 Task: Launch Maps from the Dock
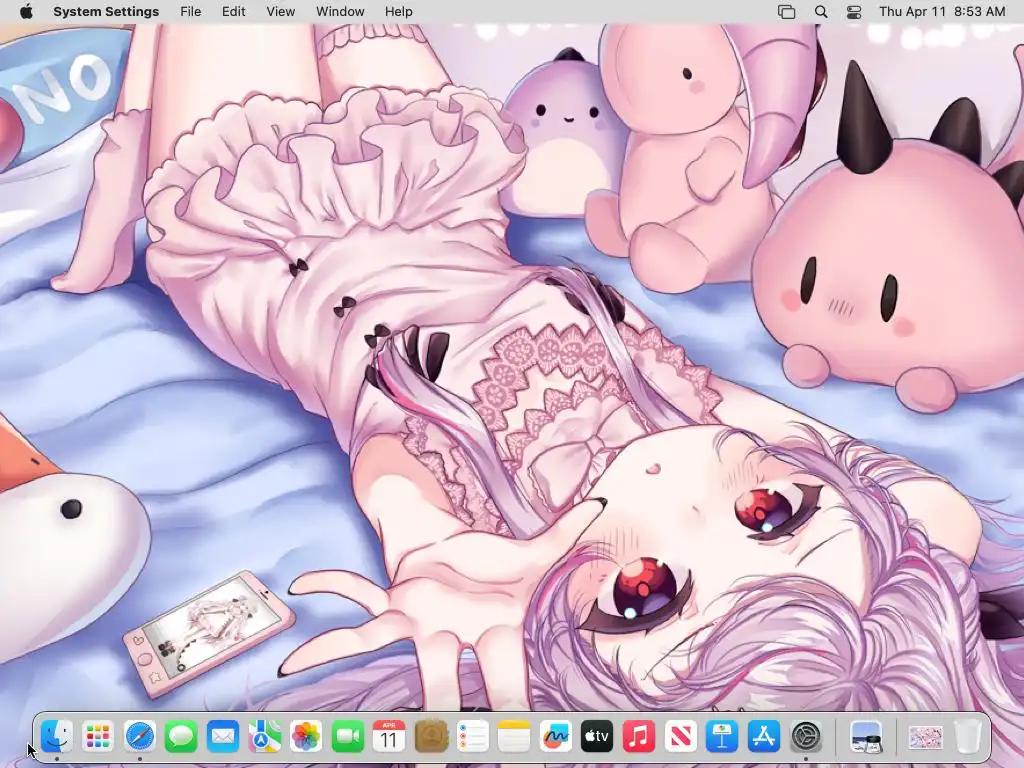coord(264,737)
